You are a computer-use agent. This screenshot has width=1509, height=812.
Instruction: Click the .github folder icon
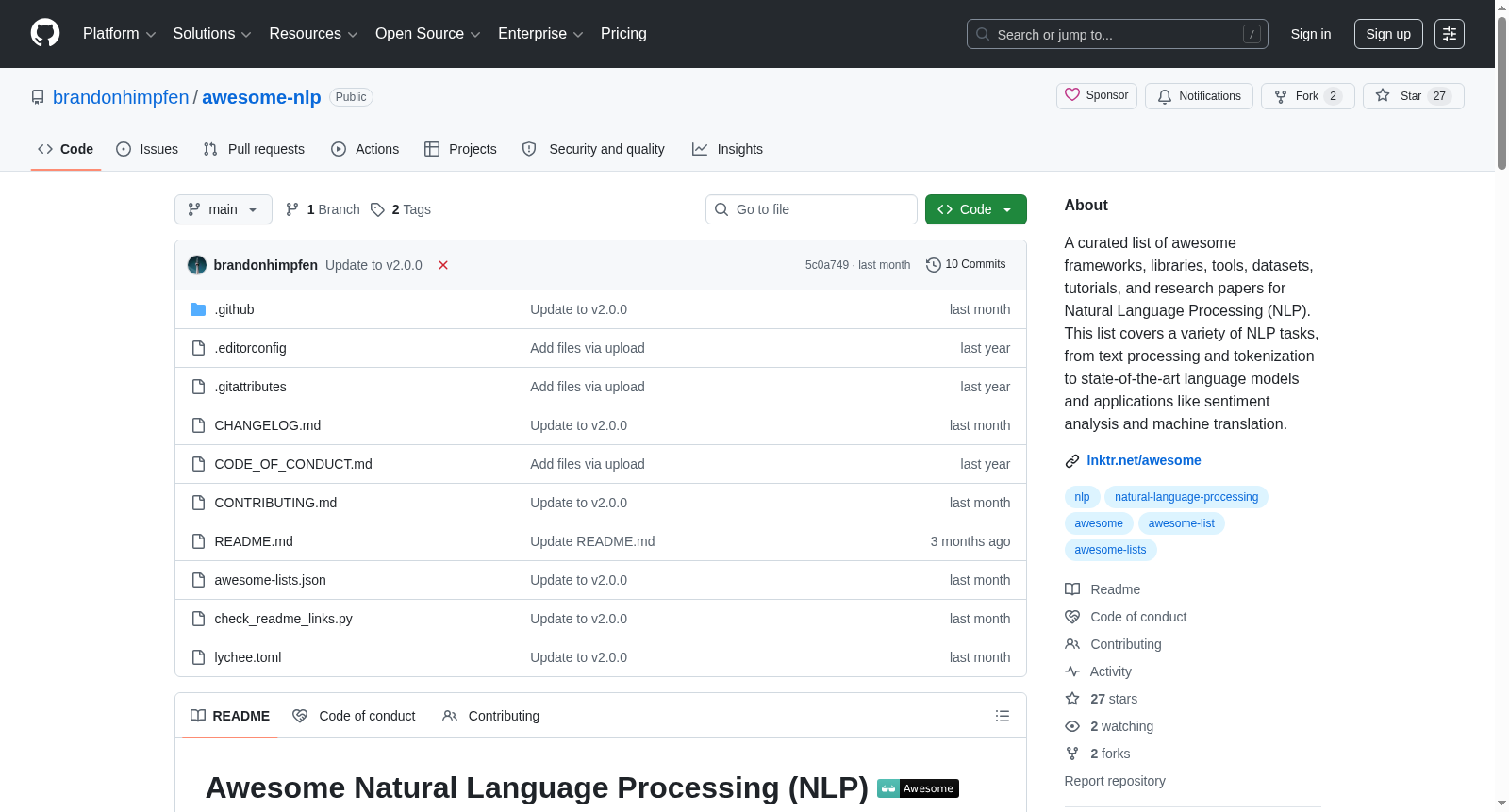click(x=198, y=309)
